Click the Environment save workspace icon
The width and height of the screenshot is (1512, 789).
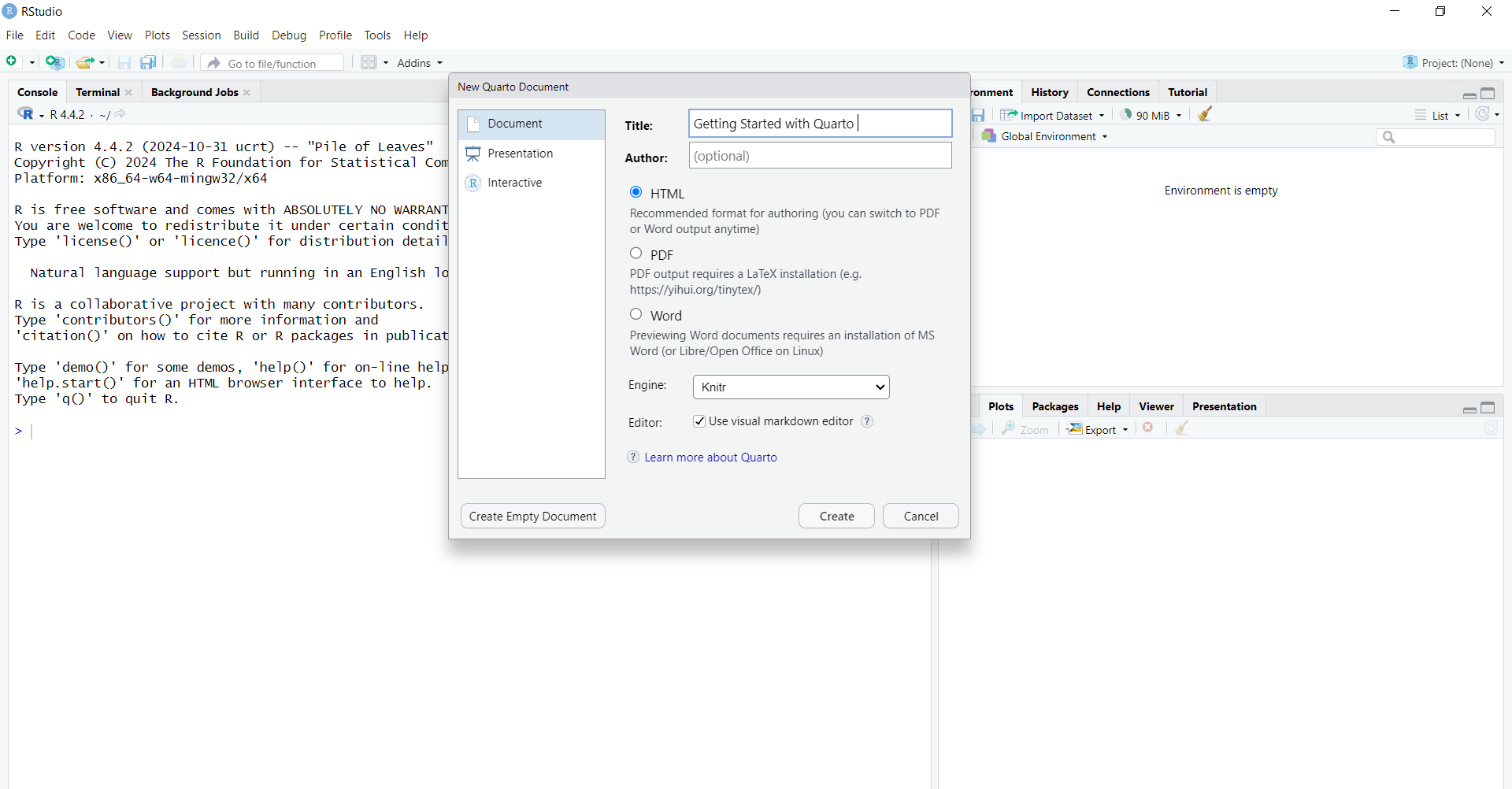[978, 115]
